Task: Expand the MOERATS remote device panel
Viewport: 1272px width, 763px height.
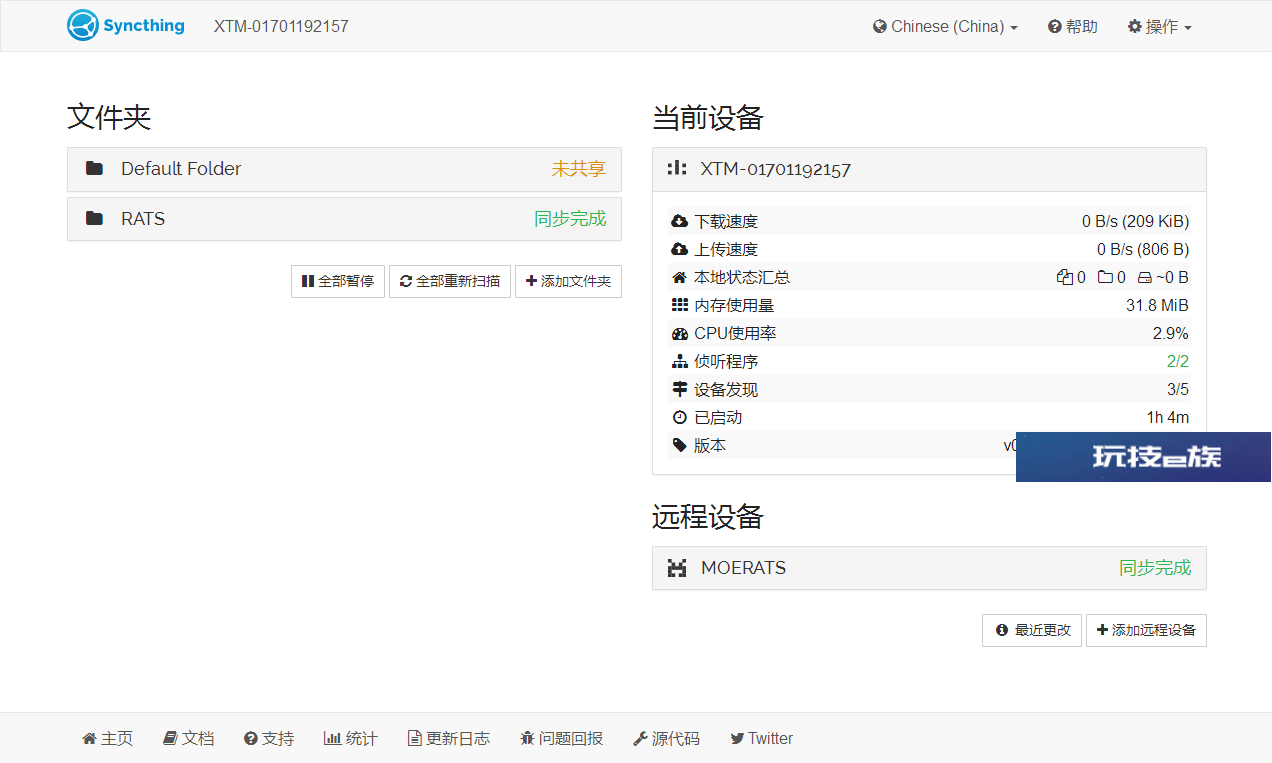Action: coord(929,568)
